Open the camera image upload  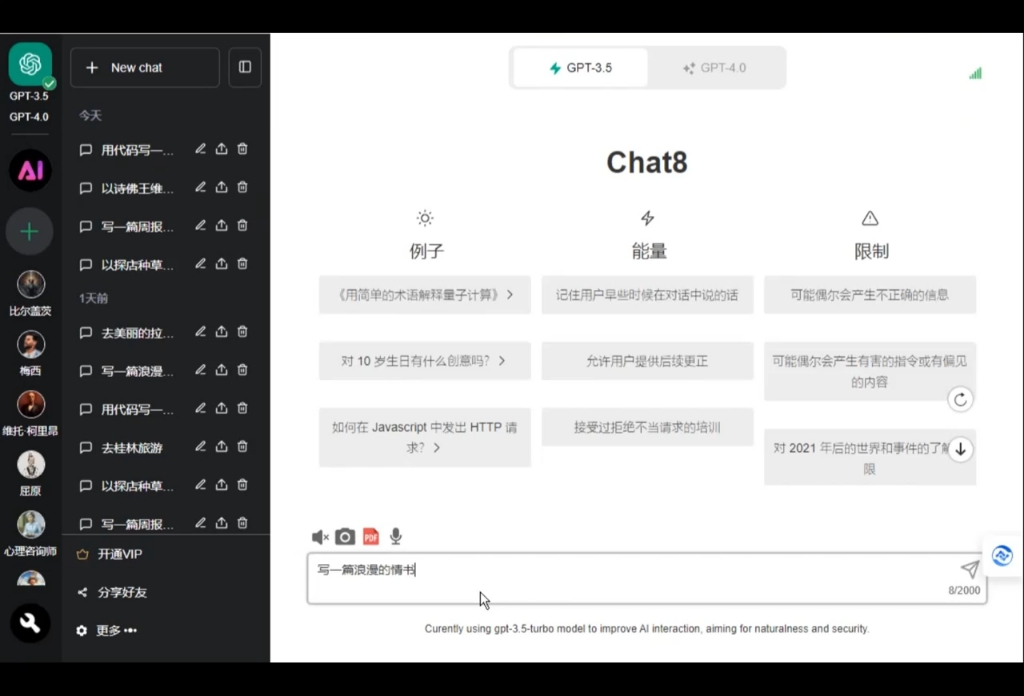tap(345, 537)
